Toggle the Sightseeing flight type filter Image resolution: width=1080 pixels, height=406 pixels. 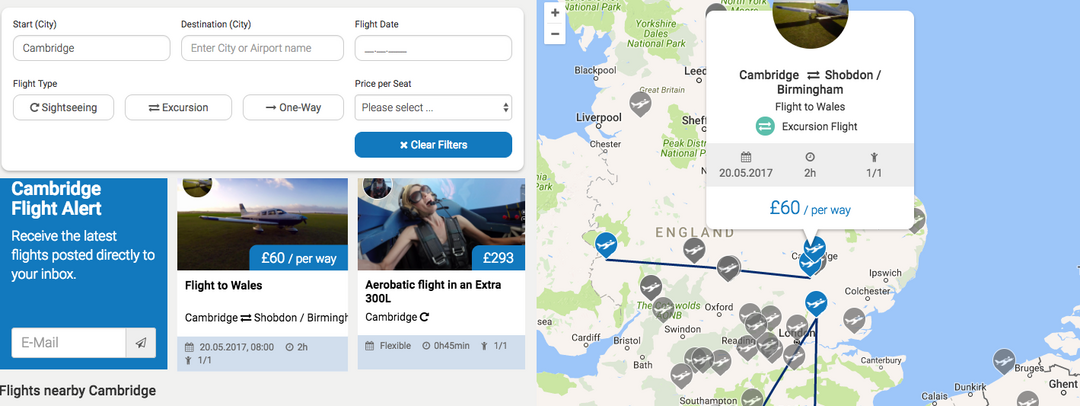(64, 107)
